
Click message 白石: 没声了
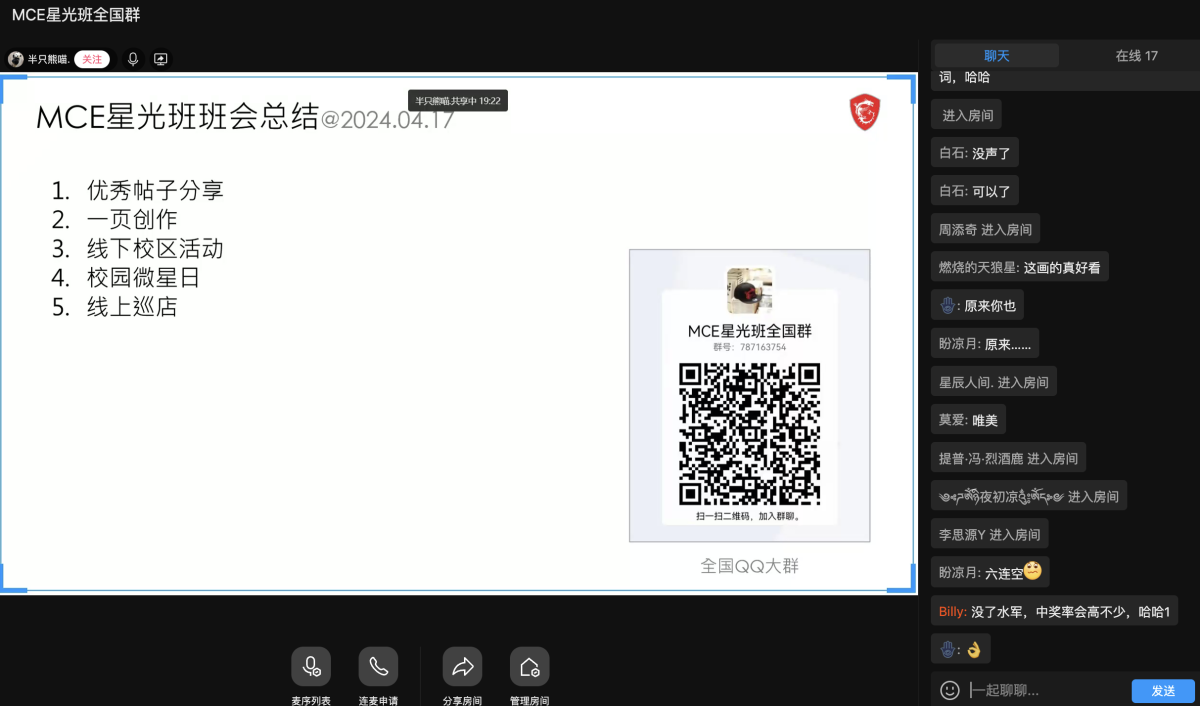coord(975,153)
